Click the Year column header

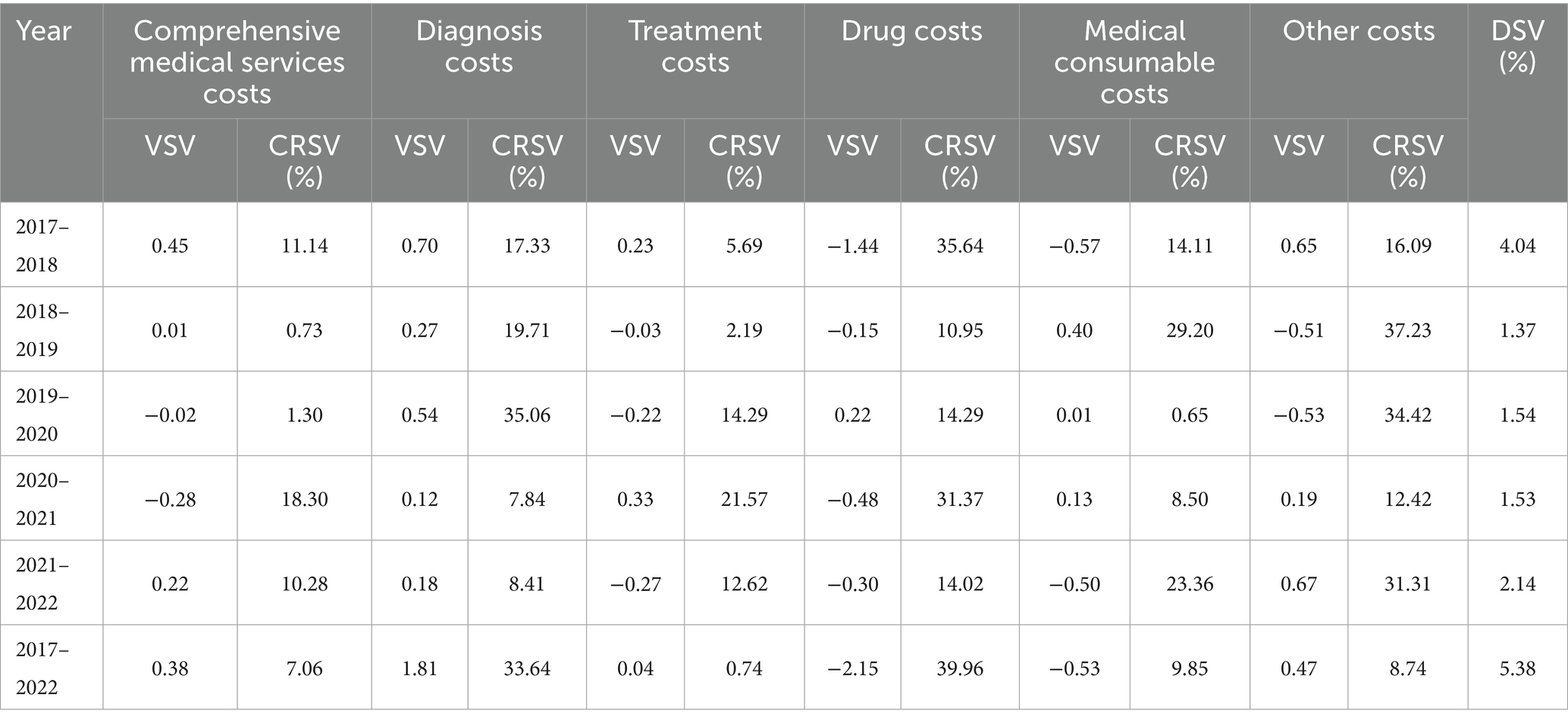[44, 31]
